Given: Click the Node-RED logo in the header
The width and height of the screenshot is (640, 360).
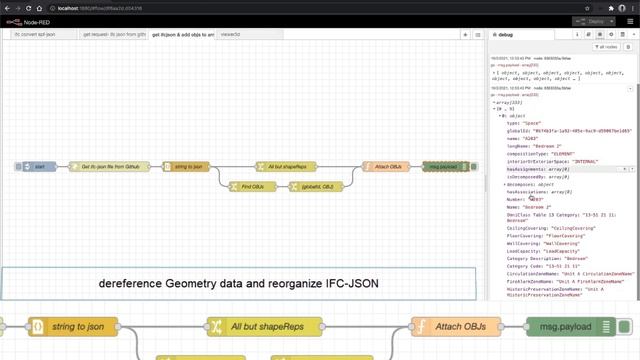Looking at the screenshot, I should point(28,22).
